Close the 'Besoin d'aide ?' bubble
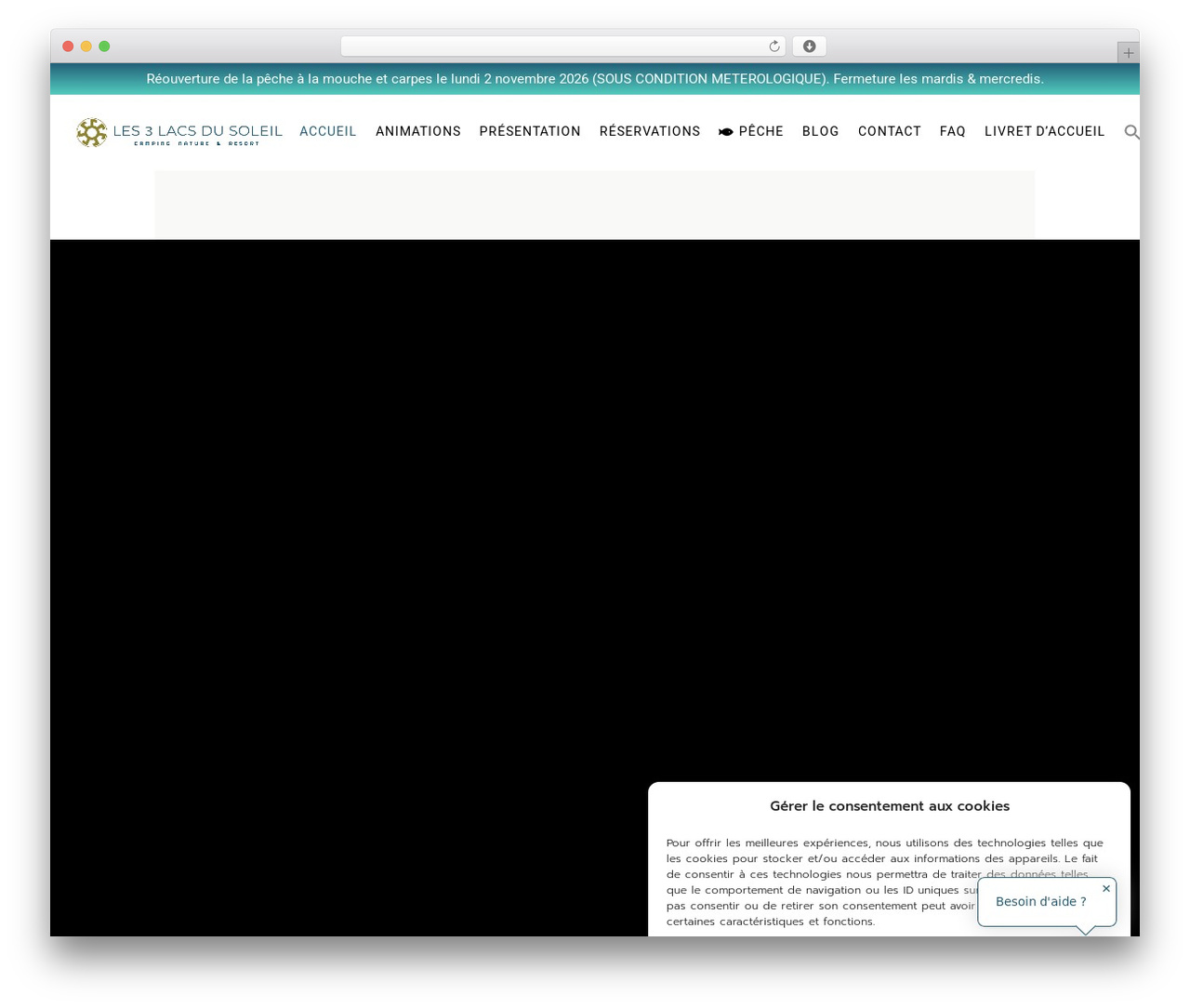The image size is (1190, 1008). [x=1105, y=889]
